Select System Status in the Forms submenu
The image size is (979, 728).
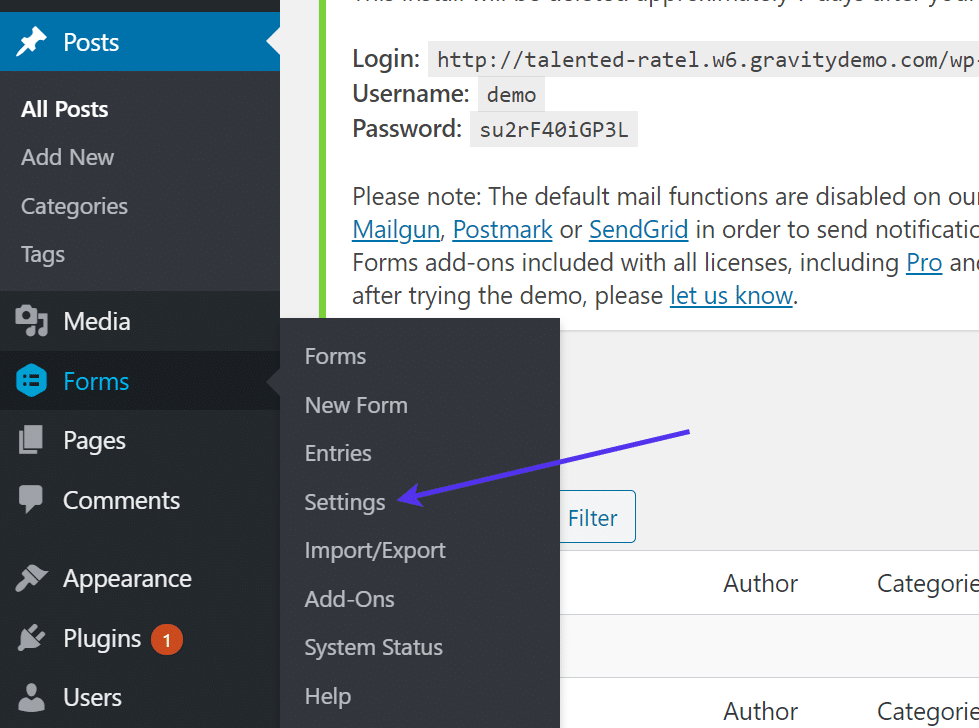[374, 647]
